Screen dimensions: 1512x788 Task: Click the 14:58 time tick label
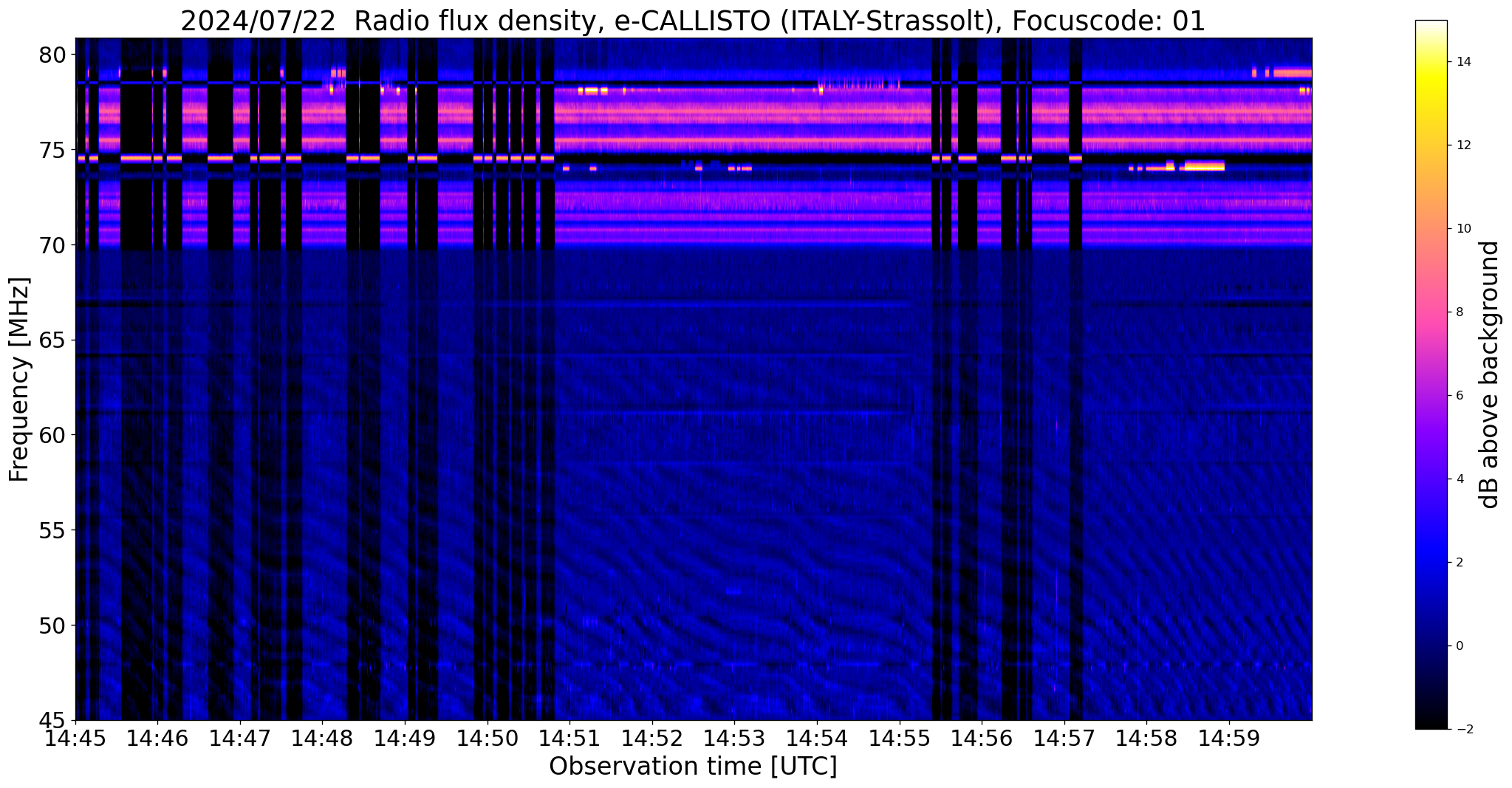pos(1147,738)
